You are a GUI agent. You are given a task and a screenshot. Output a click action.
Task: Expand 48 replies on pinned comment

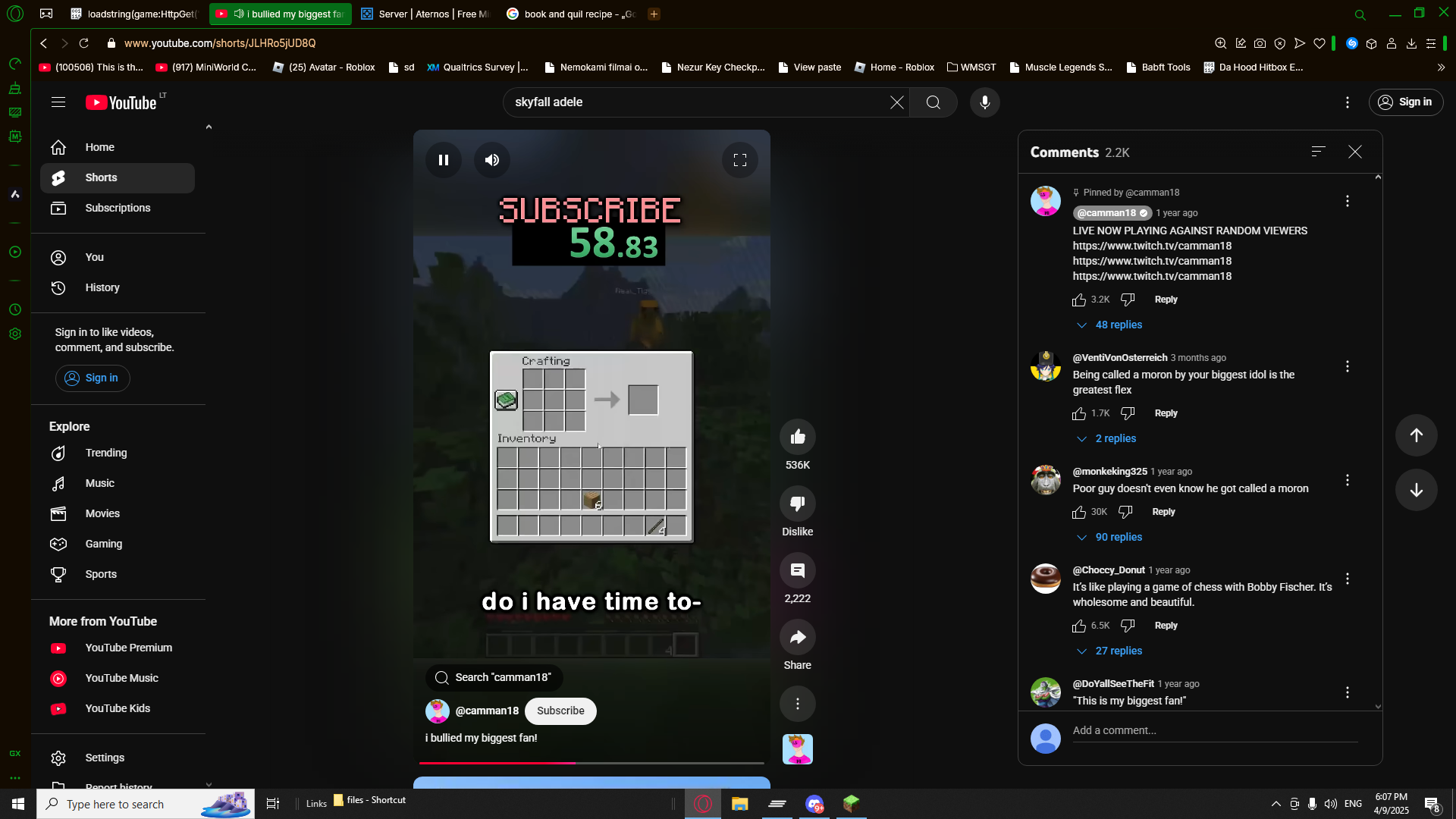[1110, 325]
